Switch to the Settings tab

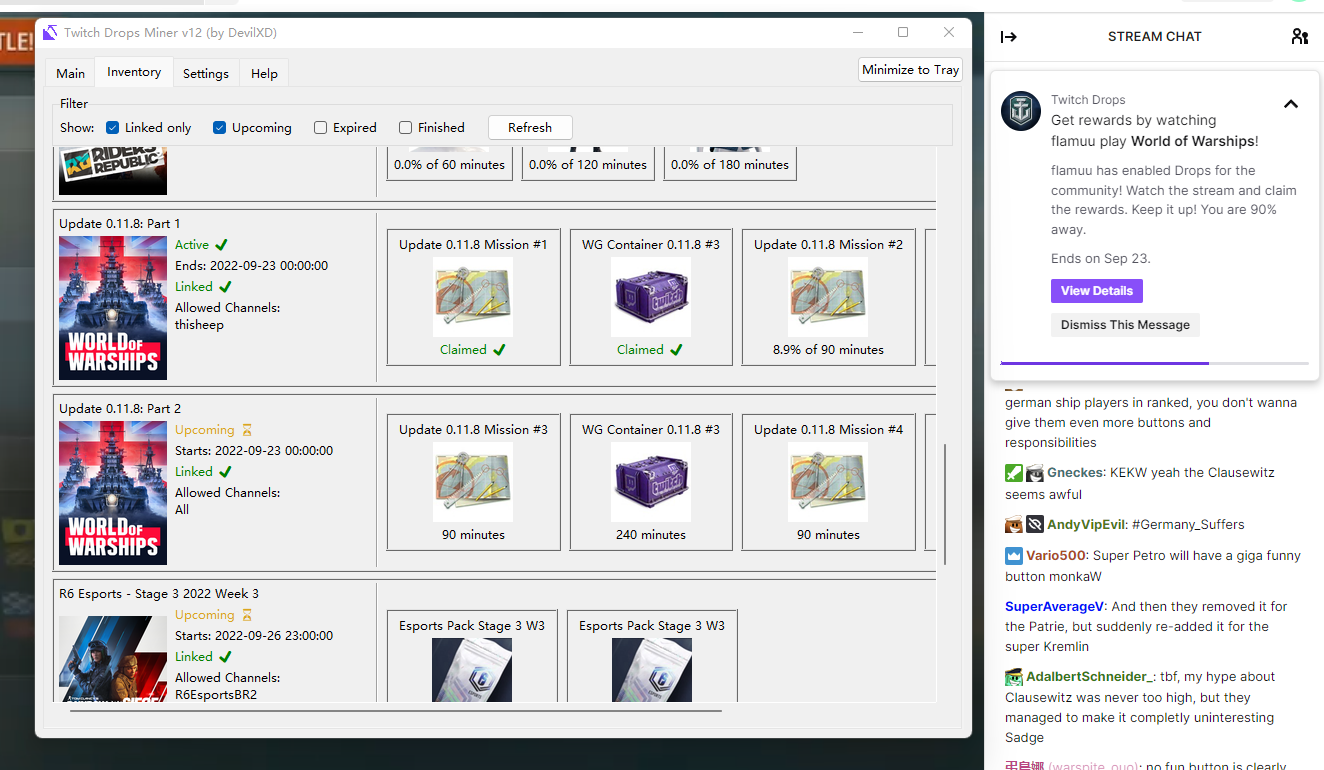tap(206, 72)
